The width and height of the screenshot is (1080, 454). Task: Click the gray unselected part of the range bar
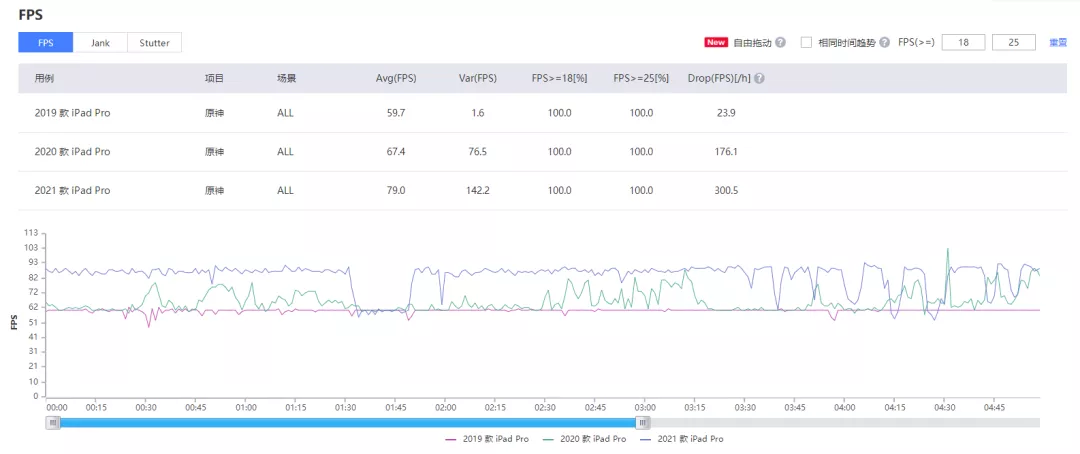tap(844, 423)
